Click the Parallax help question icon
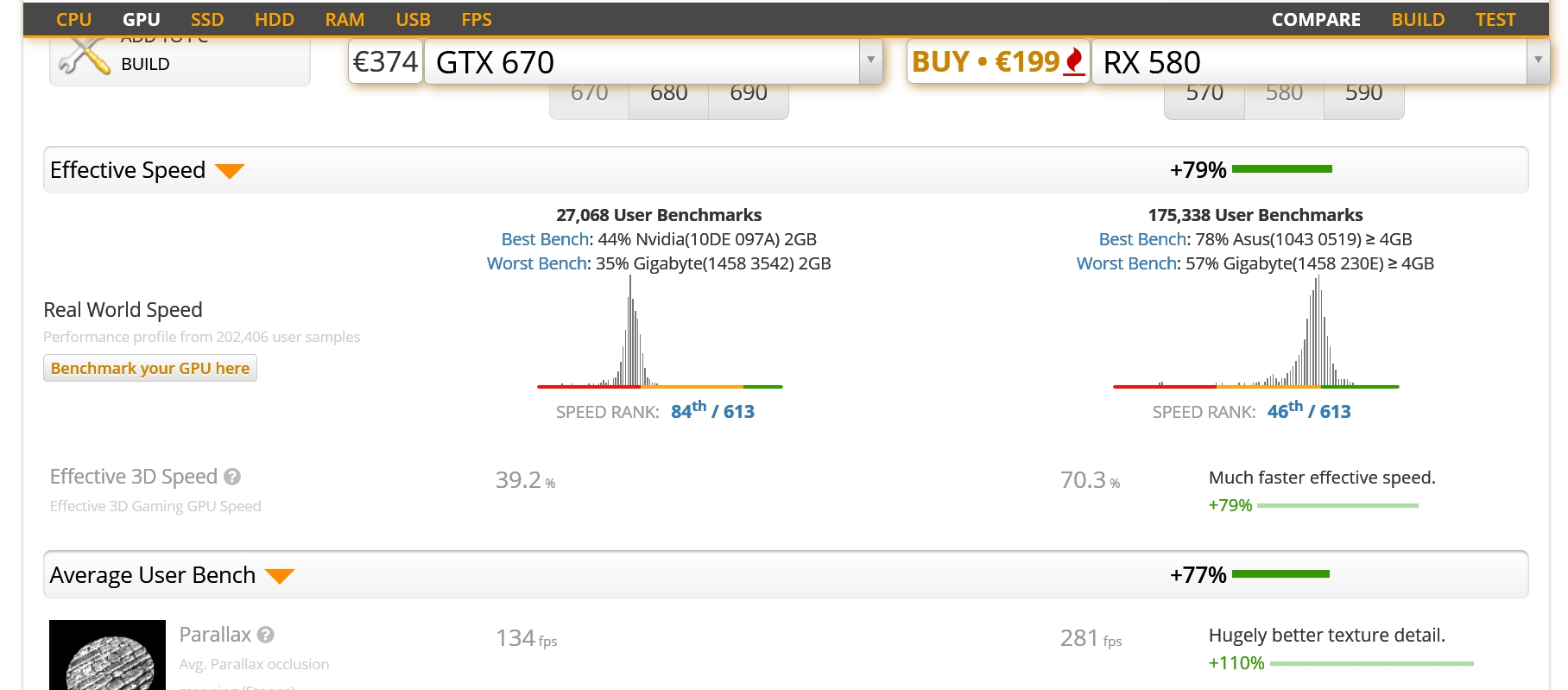 [266, 635]
